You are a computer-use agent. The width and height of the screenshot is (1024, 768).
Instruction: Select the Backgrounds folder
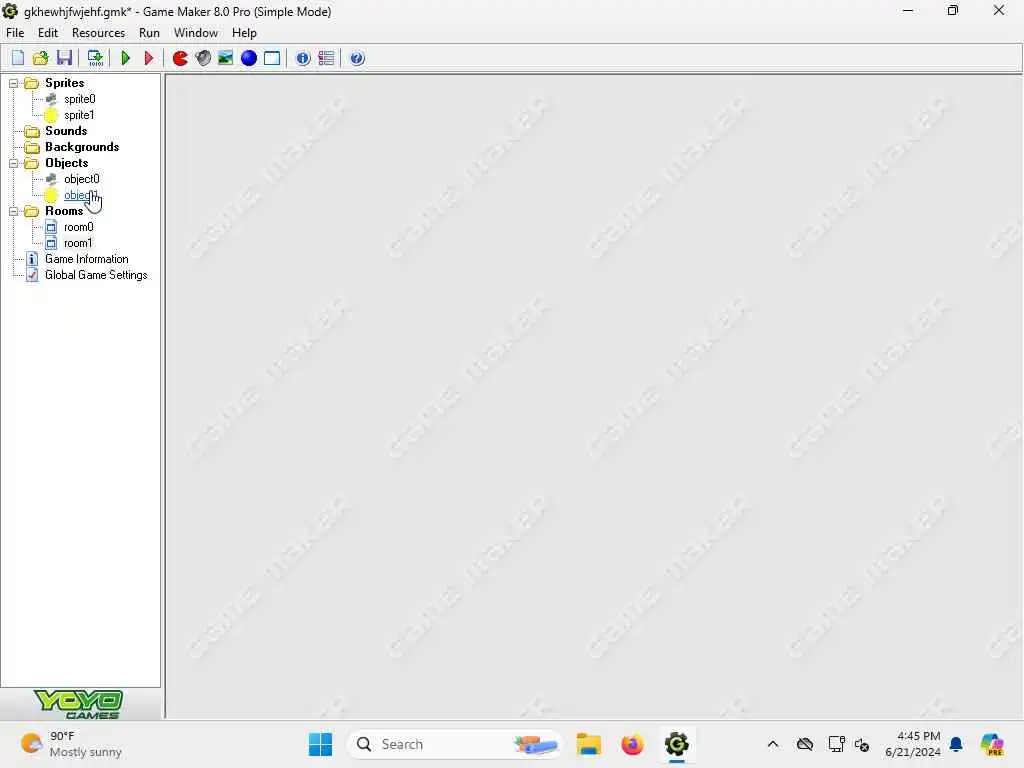pos(82,147)
